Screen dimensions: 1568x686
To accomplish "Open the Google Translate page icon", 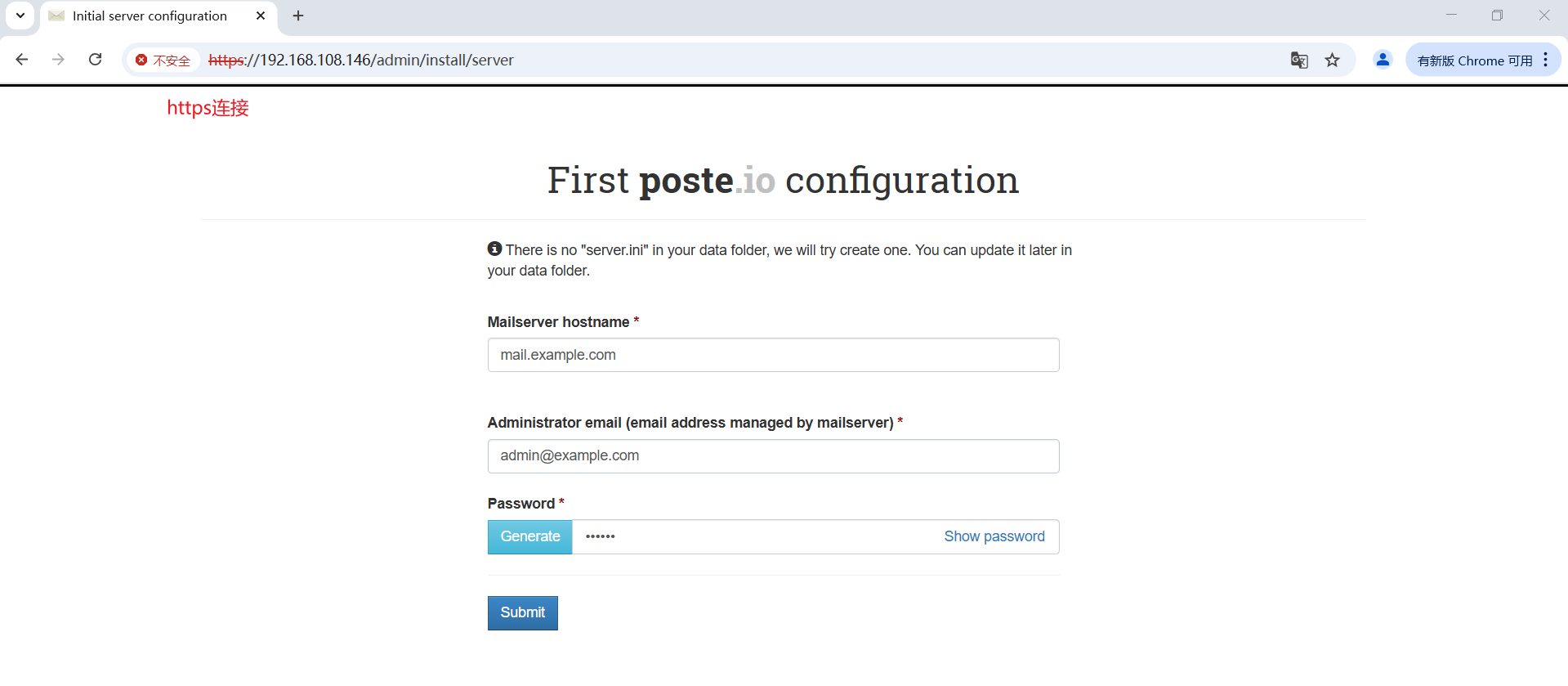I will pos(1299,60).
